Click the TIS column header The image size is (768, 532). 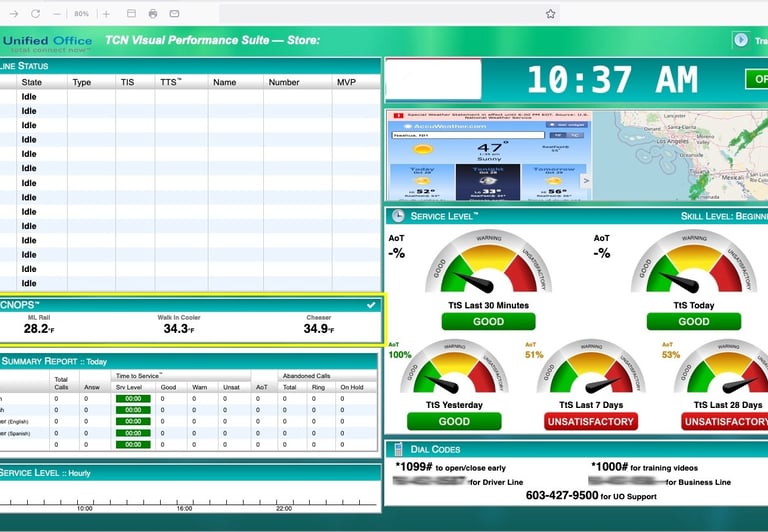point(127,82)
